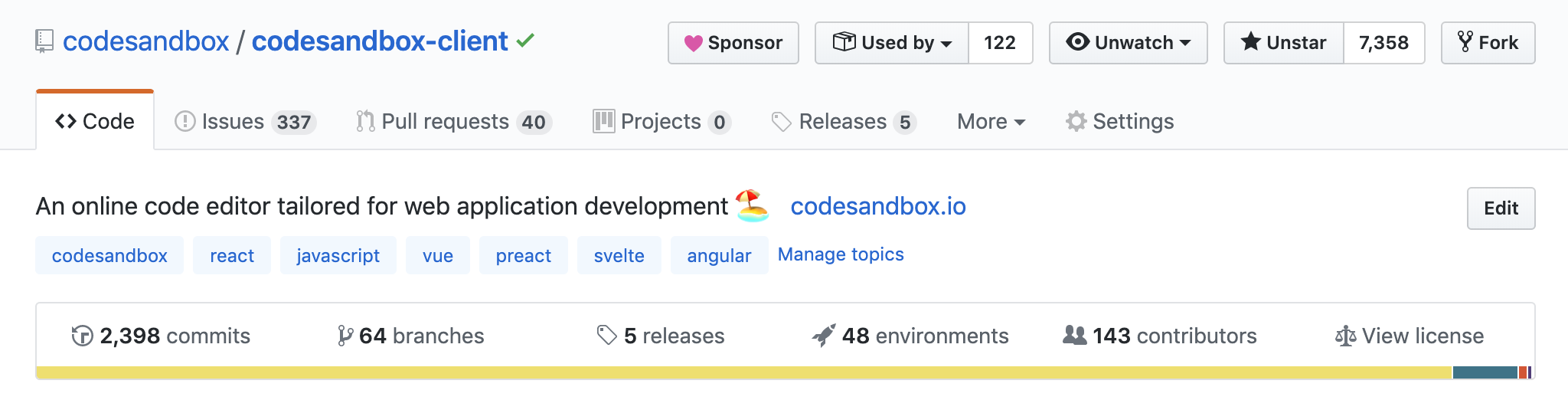Open the Settings tab
This screenshot has width=1568, height=400.
point(1119,121)
